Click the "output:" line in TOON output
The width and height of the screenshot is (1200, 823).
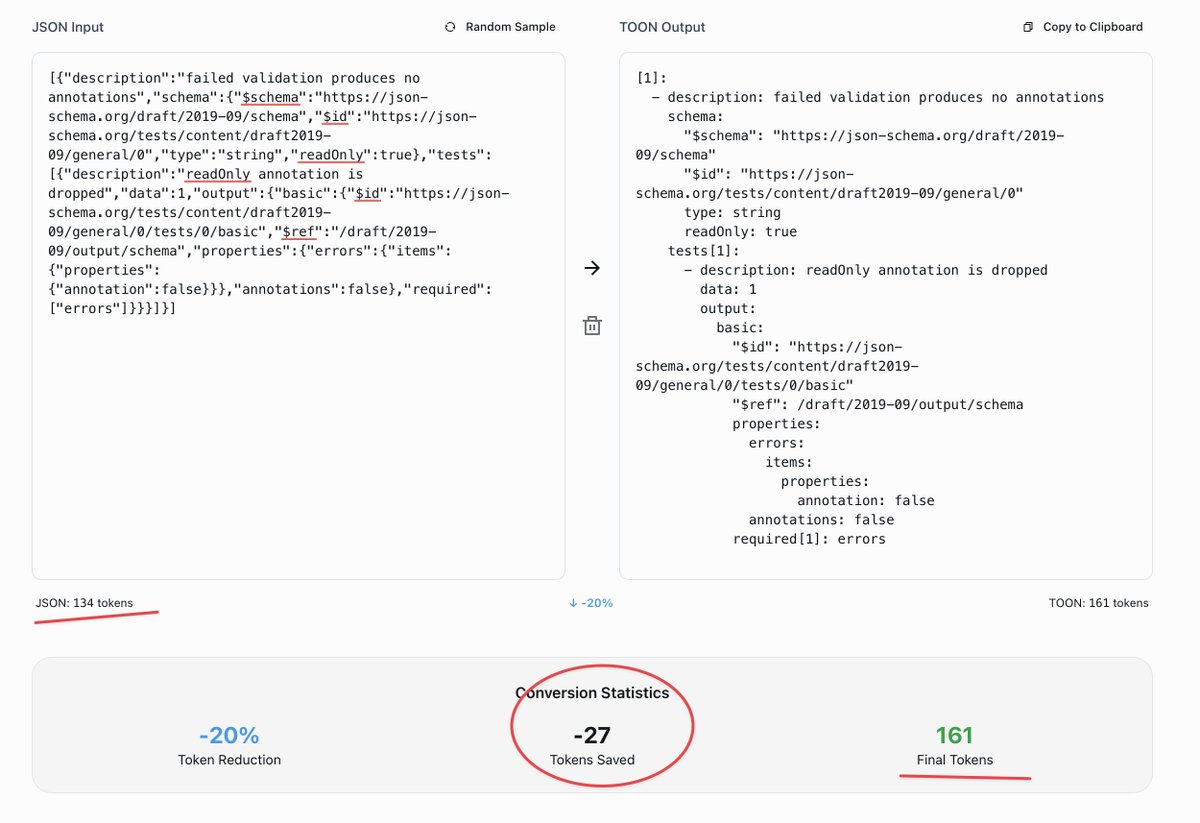coord(728,308)
